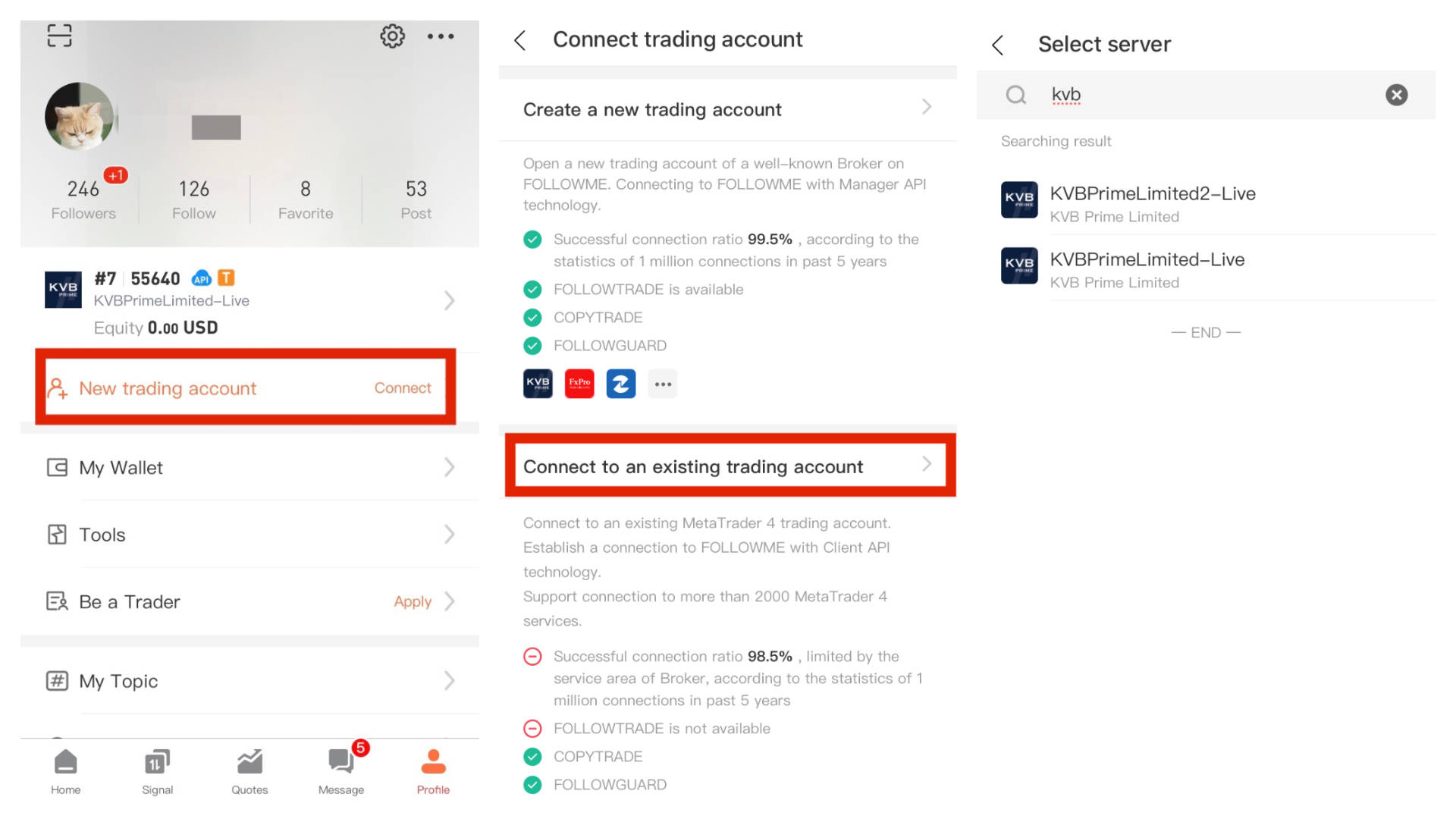The height and width of the screenshot is (819, 1456).
Task: Select KVBPrimeLimited2-Live server
Action: (x=1152, y=203)
